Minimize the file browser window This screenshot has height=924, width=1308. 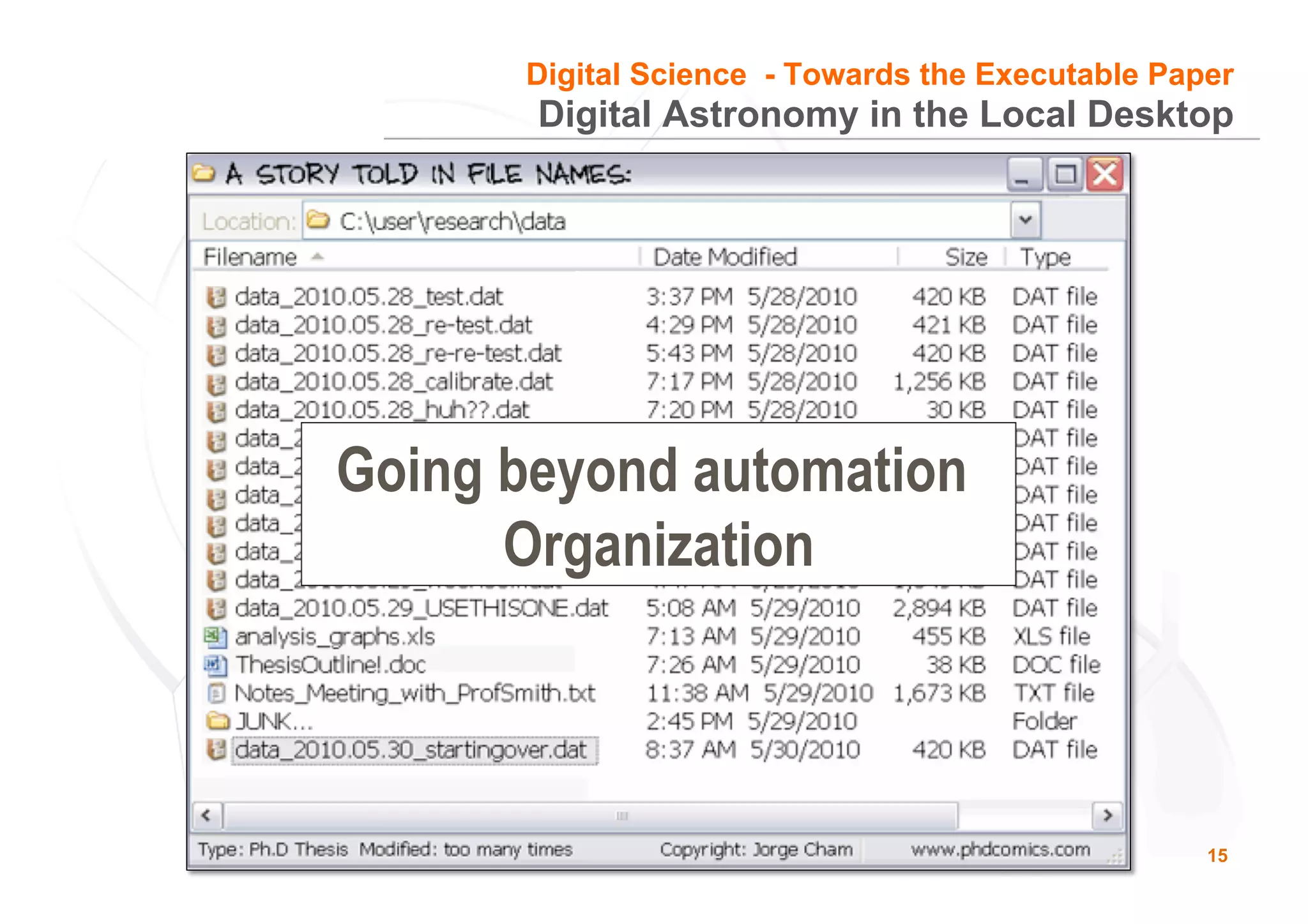[x=1025, y=174]
